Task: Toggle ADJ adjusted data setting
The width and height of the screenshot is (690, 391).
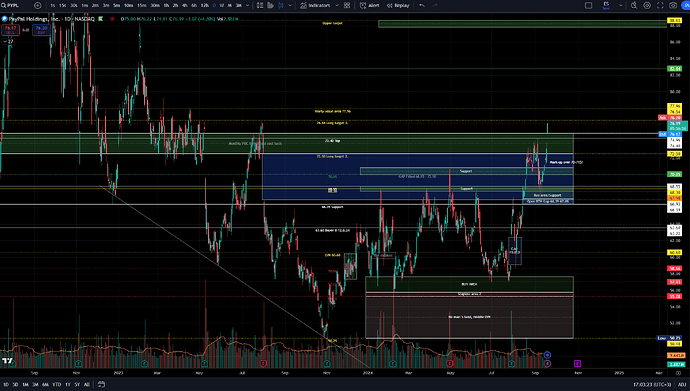Action: tap(682, 385)
